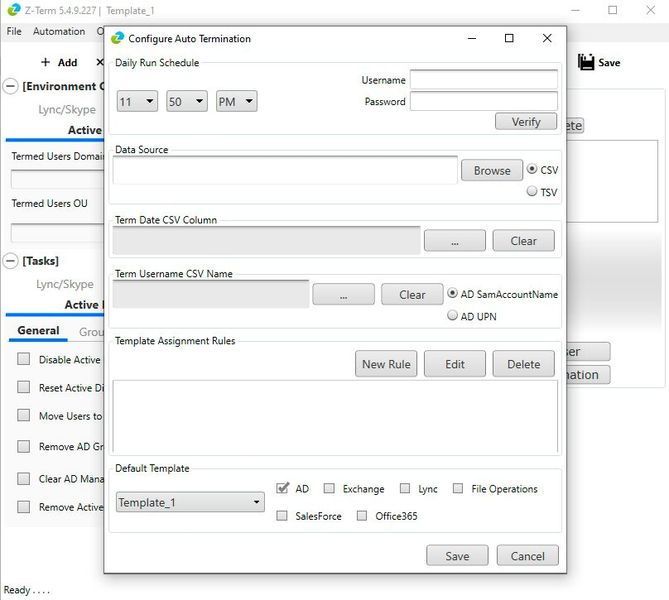Maximize the Configure Auto Termination dialog
The image size is (669, 600).
509,38
